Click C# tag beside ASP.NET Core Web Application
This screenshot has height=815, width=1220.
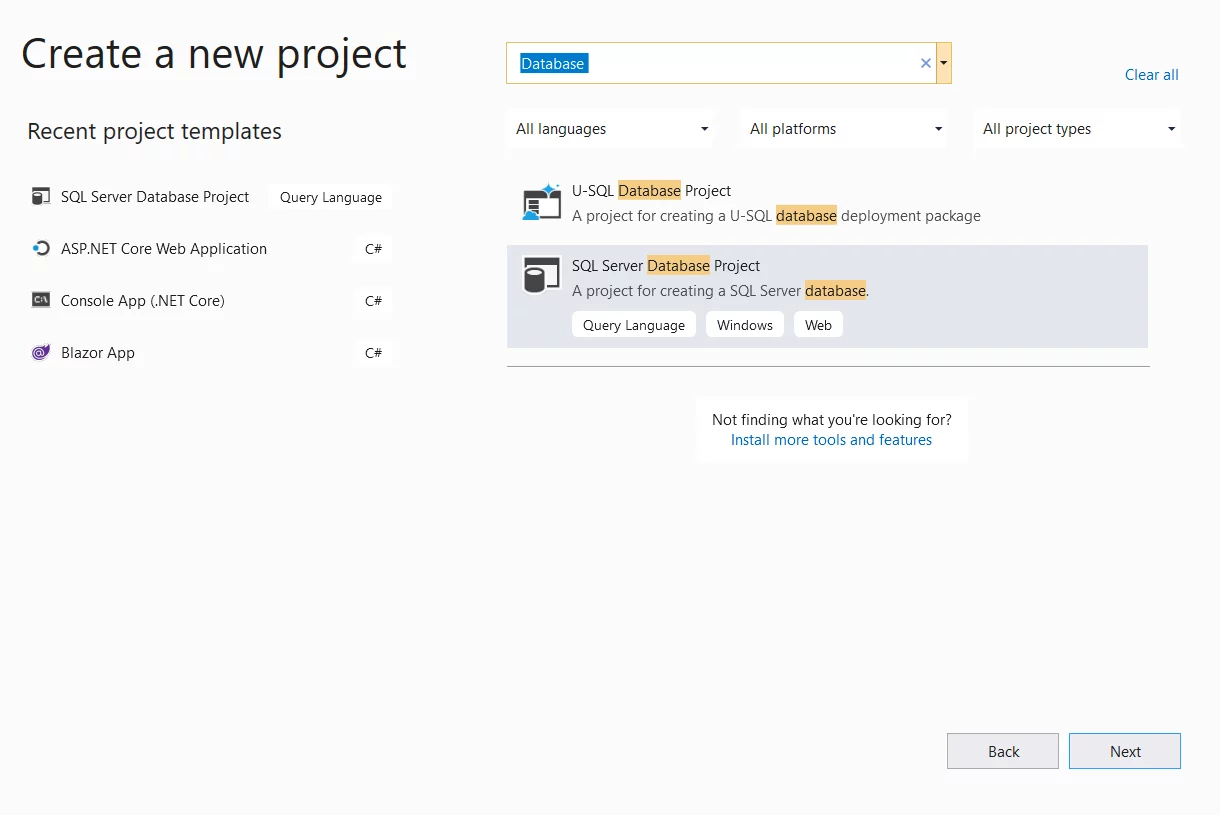tap(373, 249)
